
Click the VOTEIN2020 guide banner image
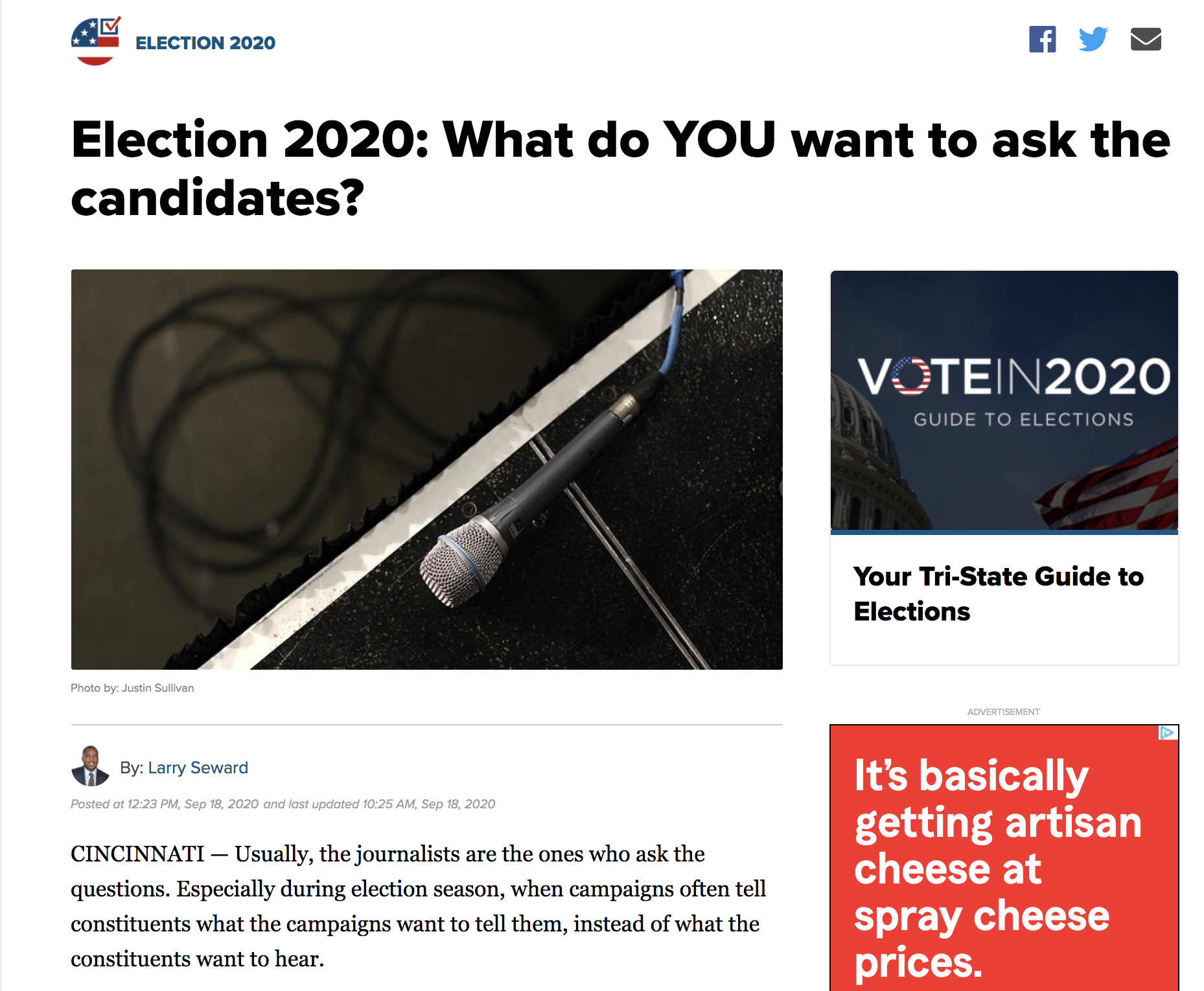point(1004,400)
